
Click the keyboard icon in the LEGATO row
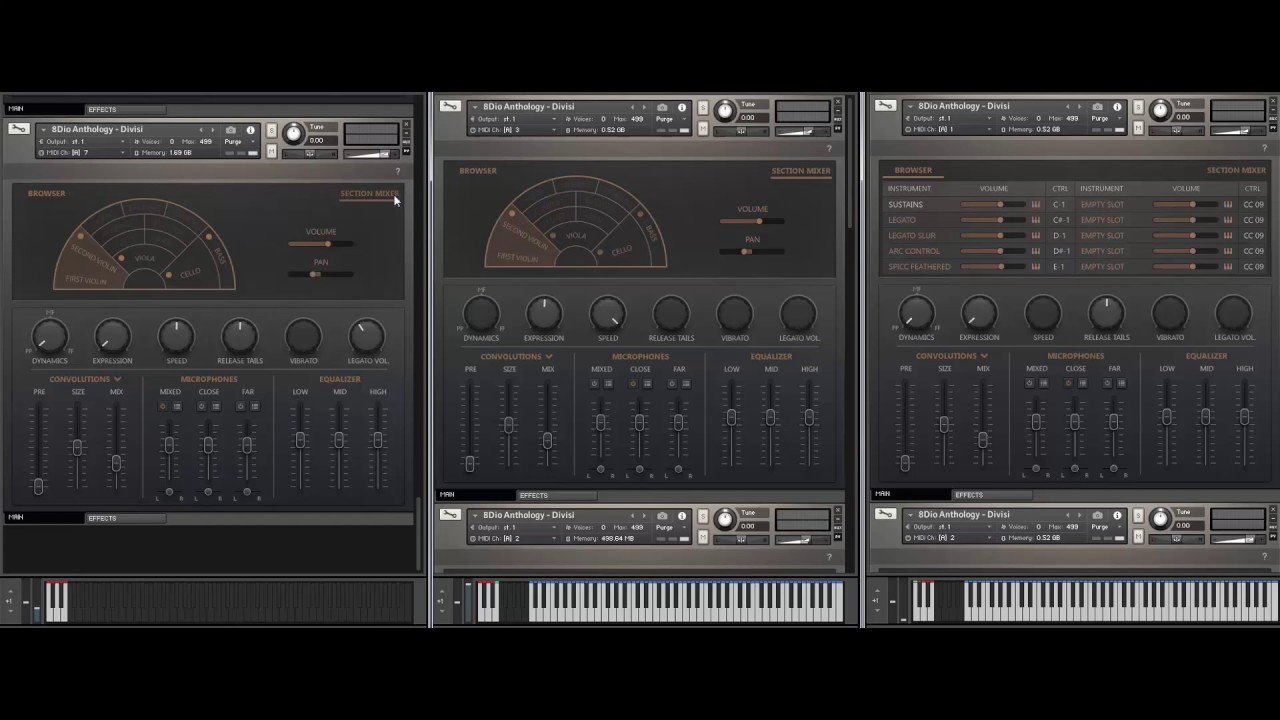click(x=1036, y=220)
